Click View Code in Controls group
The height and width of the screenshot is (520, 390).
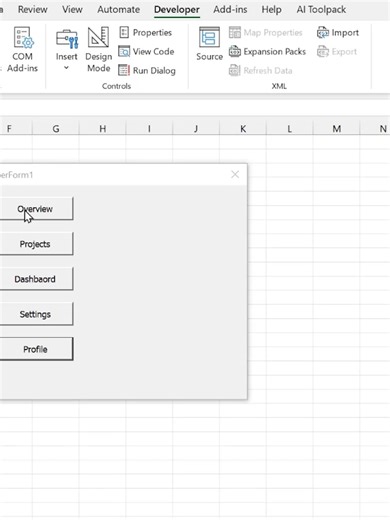pos(146,52)
